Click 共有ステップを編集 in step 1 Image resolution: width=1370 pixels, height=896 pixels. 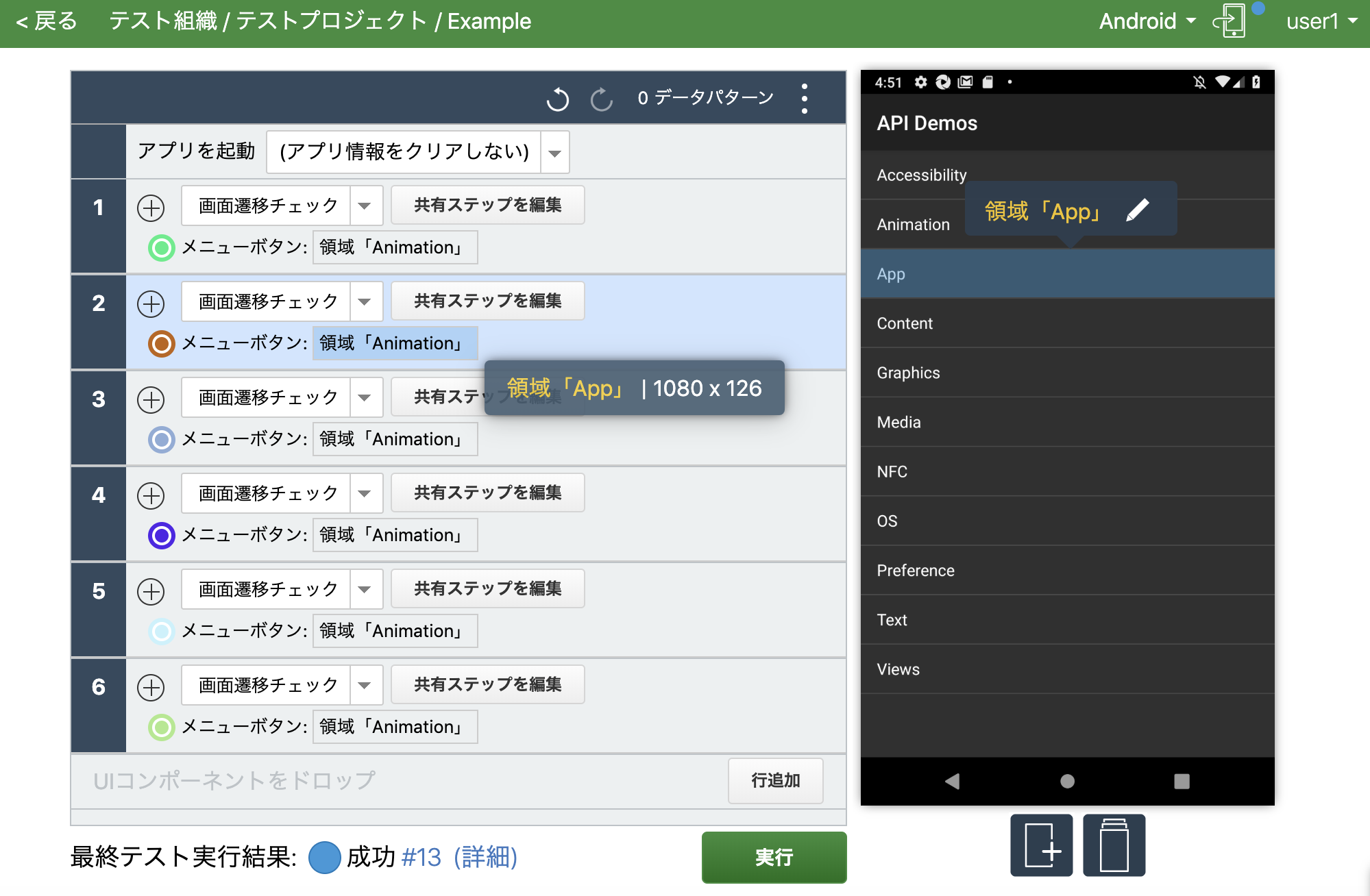point(487,205)
